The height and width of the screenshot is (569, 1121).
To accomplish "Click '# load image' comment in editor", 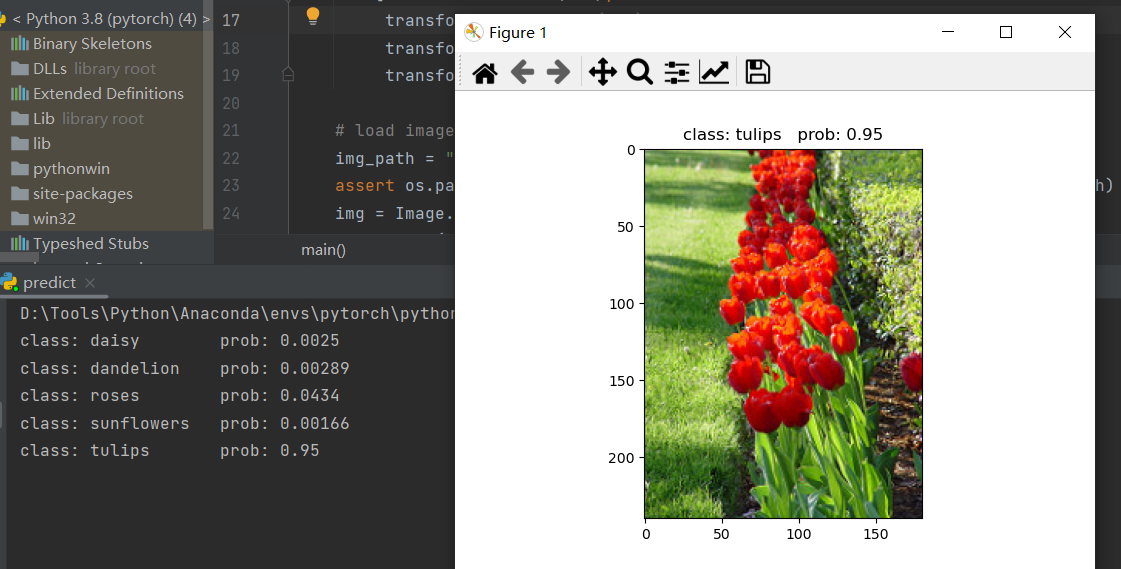I will (x=394, y=130).
